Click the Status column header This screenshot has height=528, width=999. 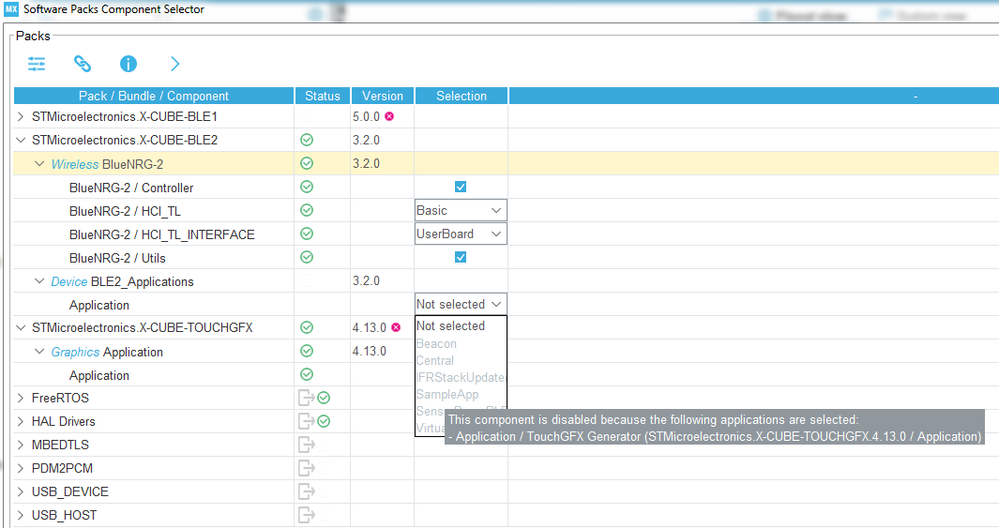(x=322, y=96)
